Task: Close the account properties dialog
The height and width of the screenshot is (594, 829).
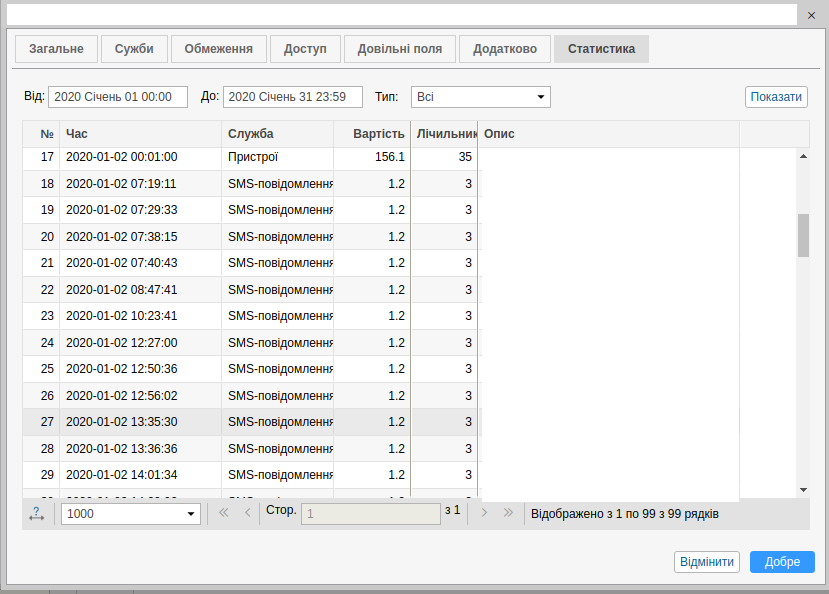Action: coord(810,15)
